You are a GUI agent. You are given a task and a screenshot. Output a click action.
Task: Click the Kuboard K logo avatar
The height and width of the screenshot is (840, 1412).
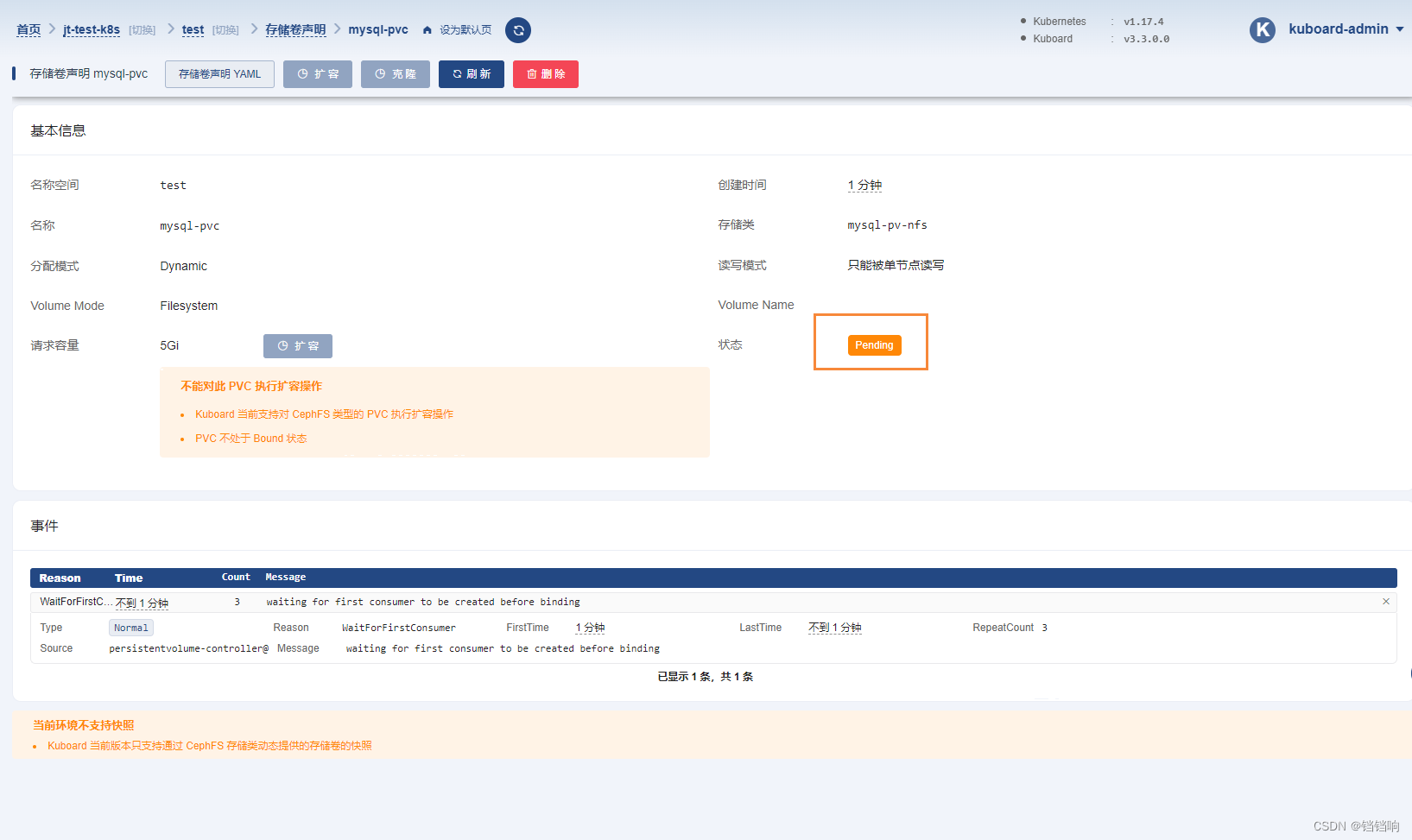coord(1263,30)
